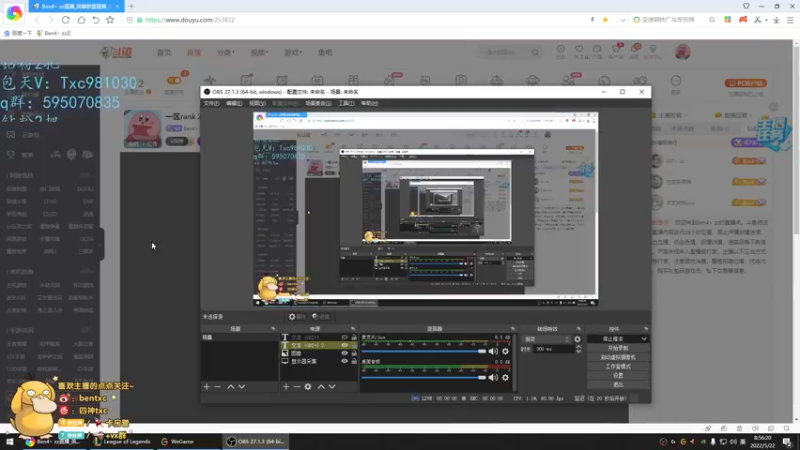The height and width of the screenshot is (450, 800).
Task: Click Stop Streaming button in OBS Controls
Action: point(613,339)
